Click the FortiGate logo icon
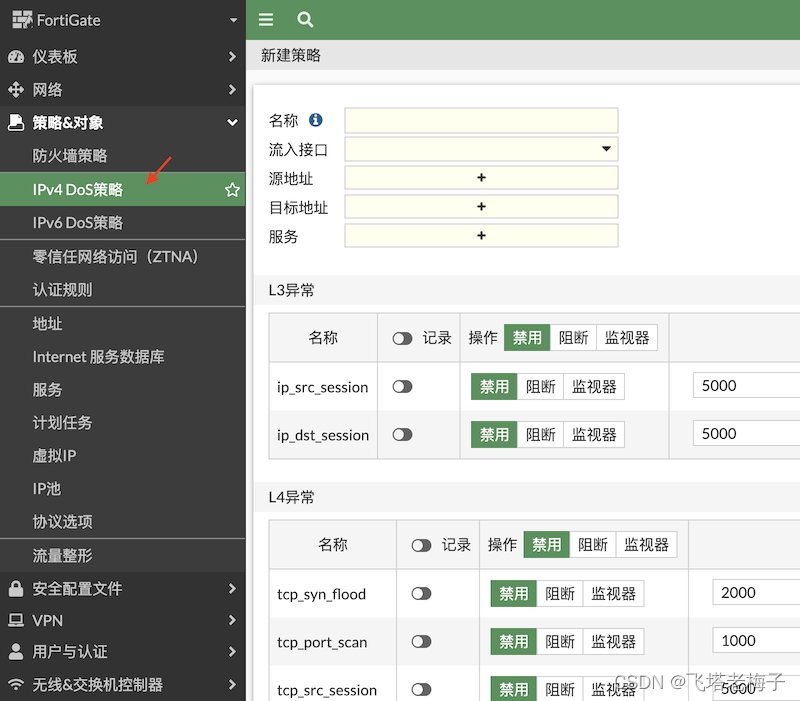 click(x=22, y=20)
